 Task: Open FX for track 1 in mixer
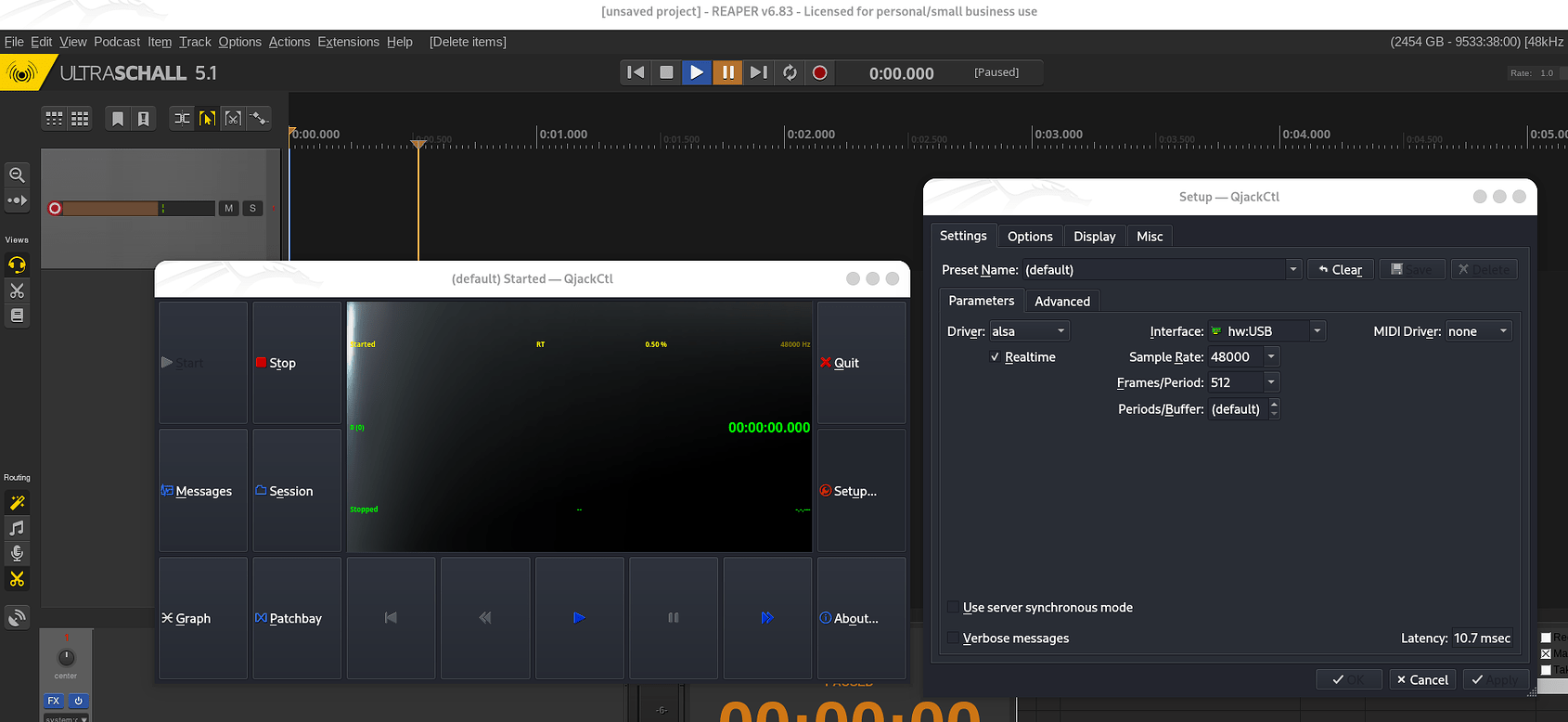pyautogui.click(x=54, y=701)
